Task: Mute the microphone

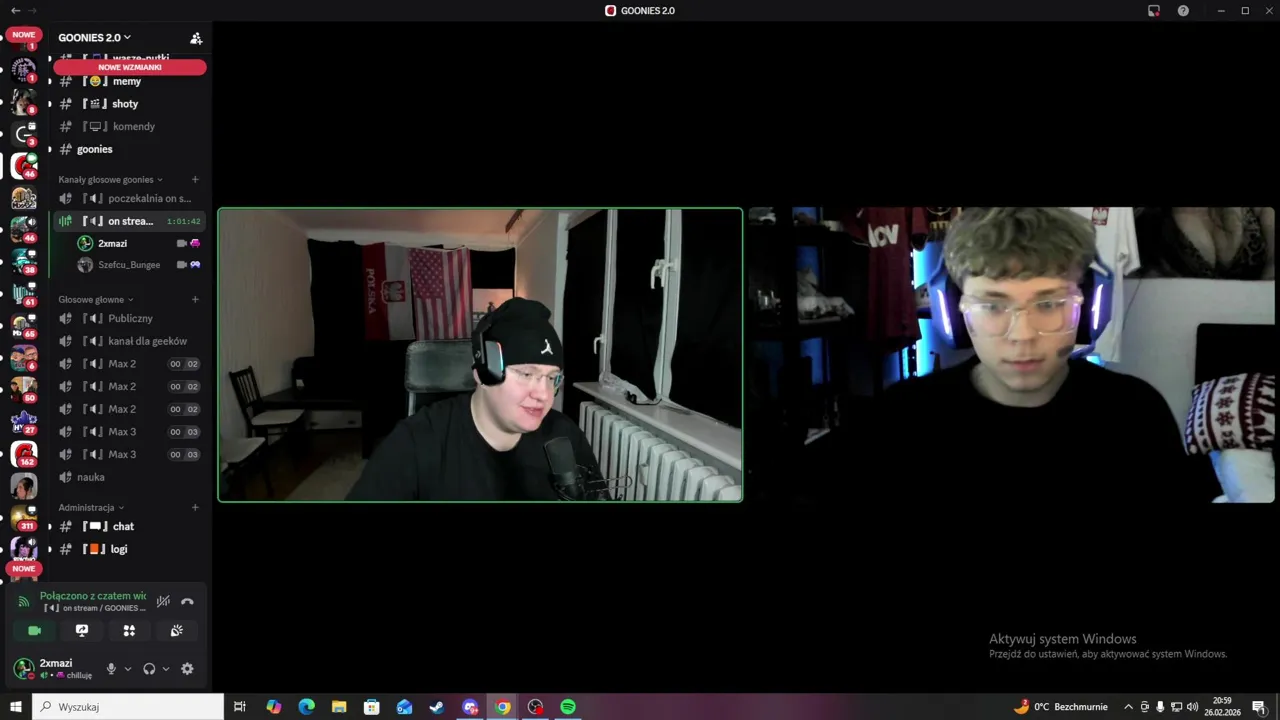Action: [x=111, y=669]
